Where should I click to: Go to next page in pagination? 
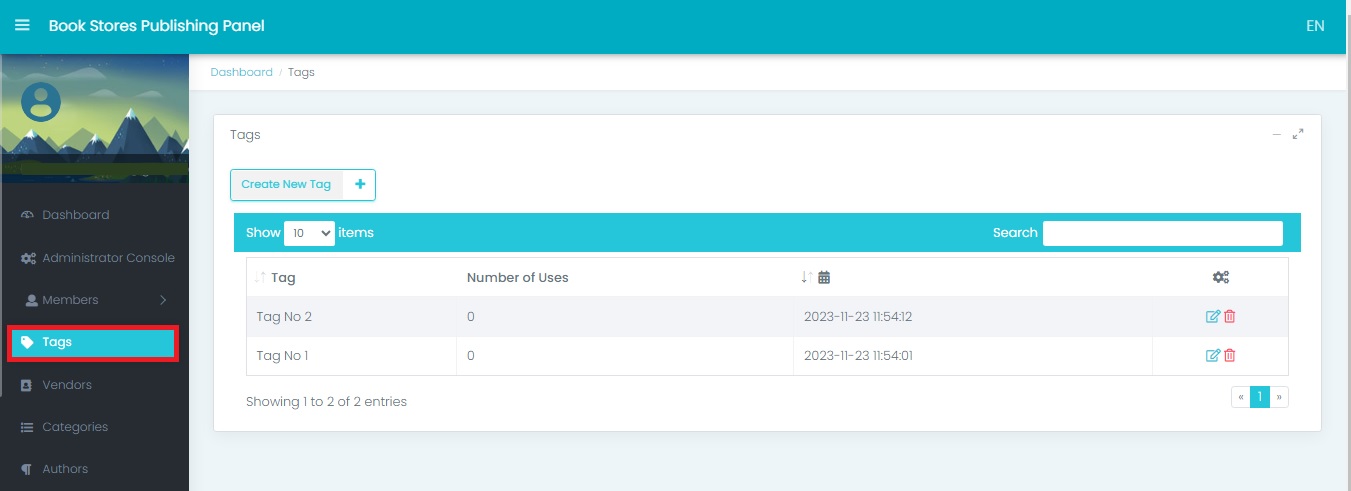(1279, 397)
